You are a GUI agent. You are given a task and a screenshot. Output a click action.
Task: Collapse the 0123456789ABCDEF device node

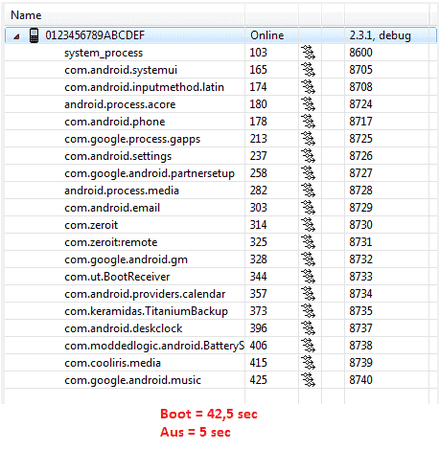click(16, 36)
